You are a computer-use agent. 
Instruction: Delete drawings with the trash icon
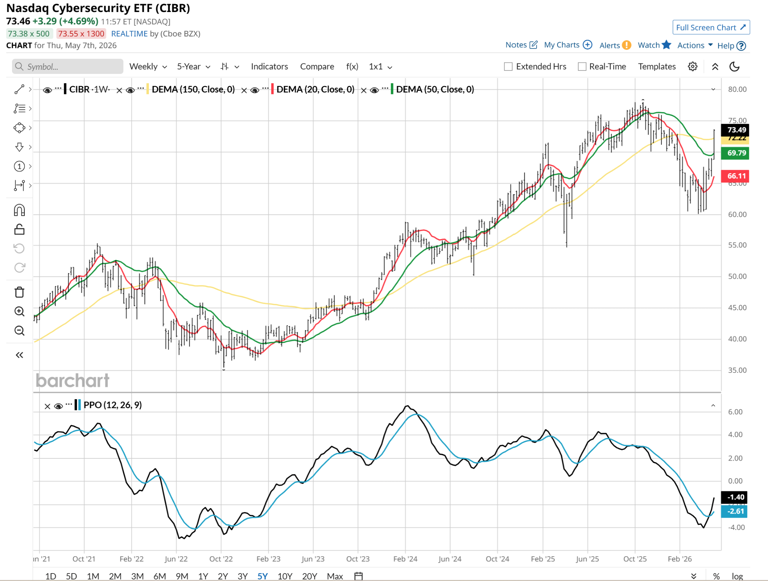tap(19, 292)
